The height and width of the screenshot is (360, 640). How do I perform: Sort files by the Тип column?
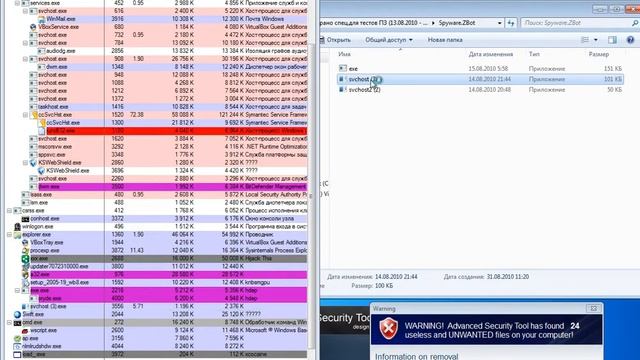(534, 54)
